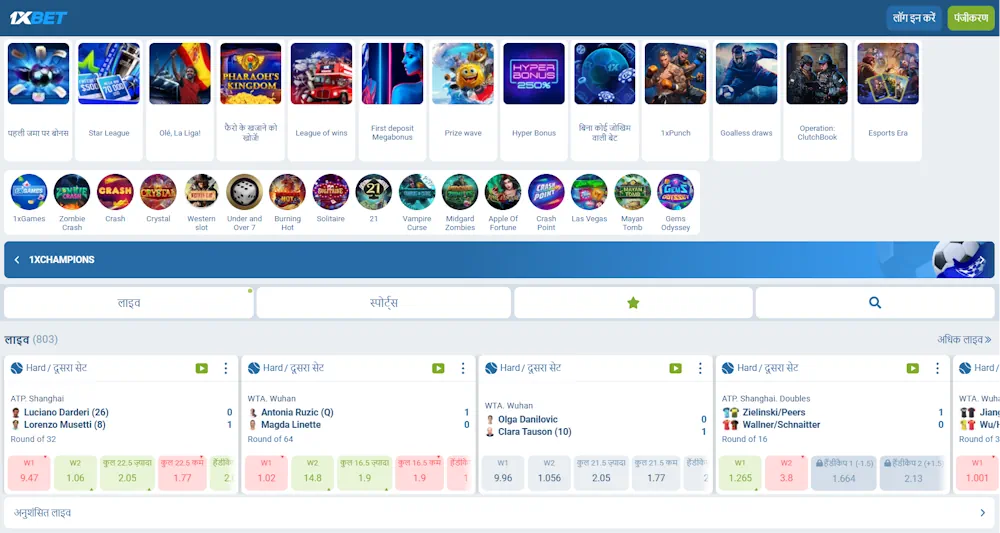Switch to the स्पोर्ट्स tab
The image size is (1000, 533).
click(384, 303)
